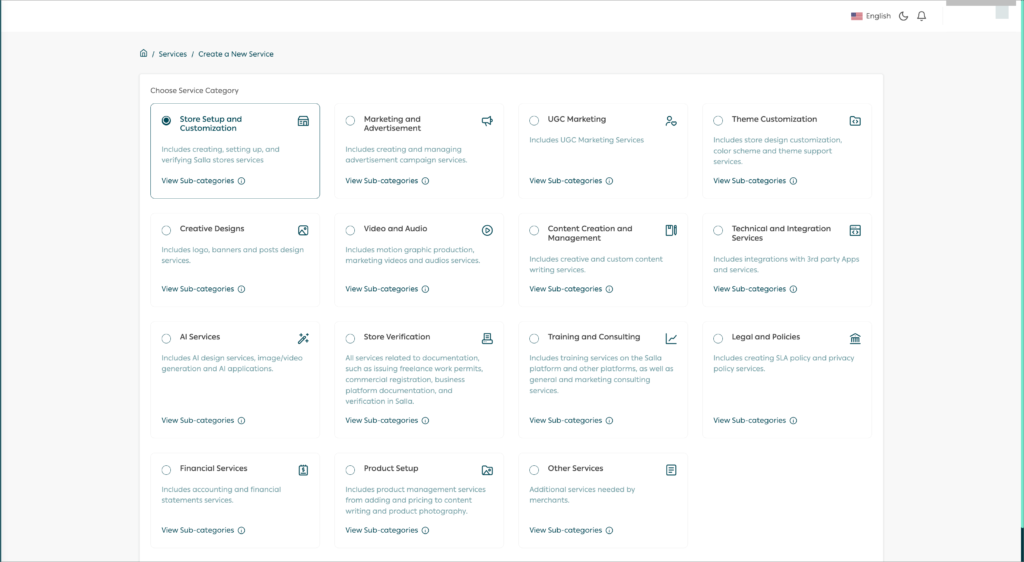Click the Video and Audio play icon
This screenshot has height=562, width=1024.
487,230
